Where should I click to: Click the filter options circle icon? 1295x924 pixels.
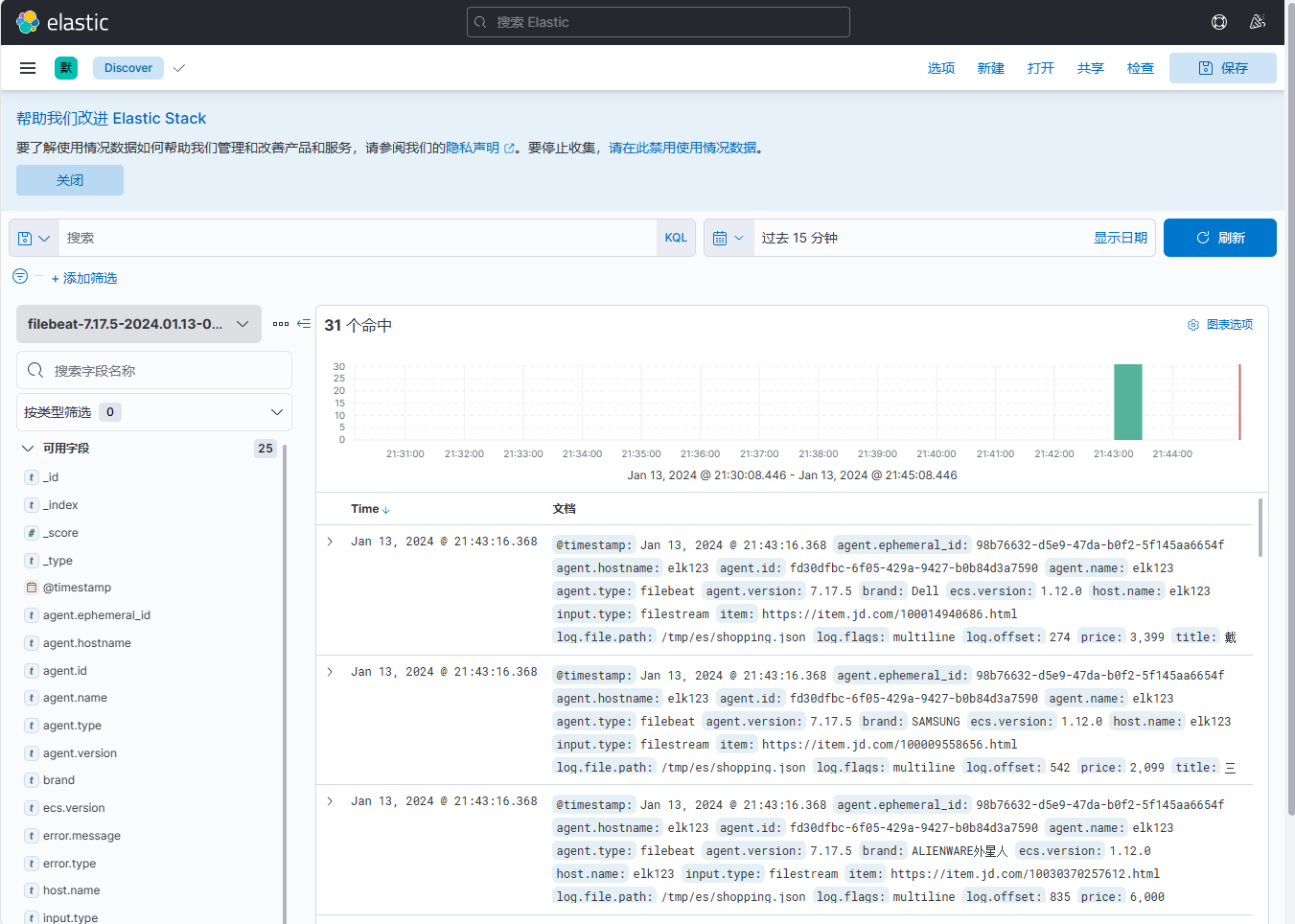[x=20, y=276]
